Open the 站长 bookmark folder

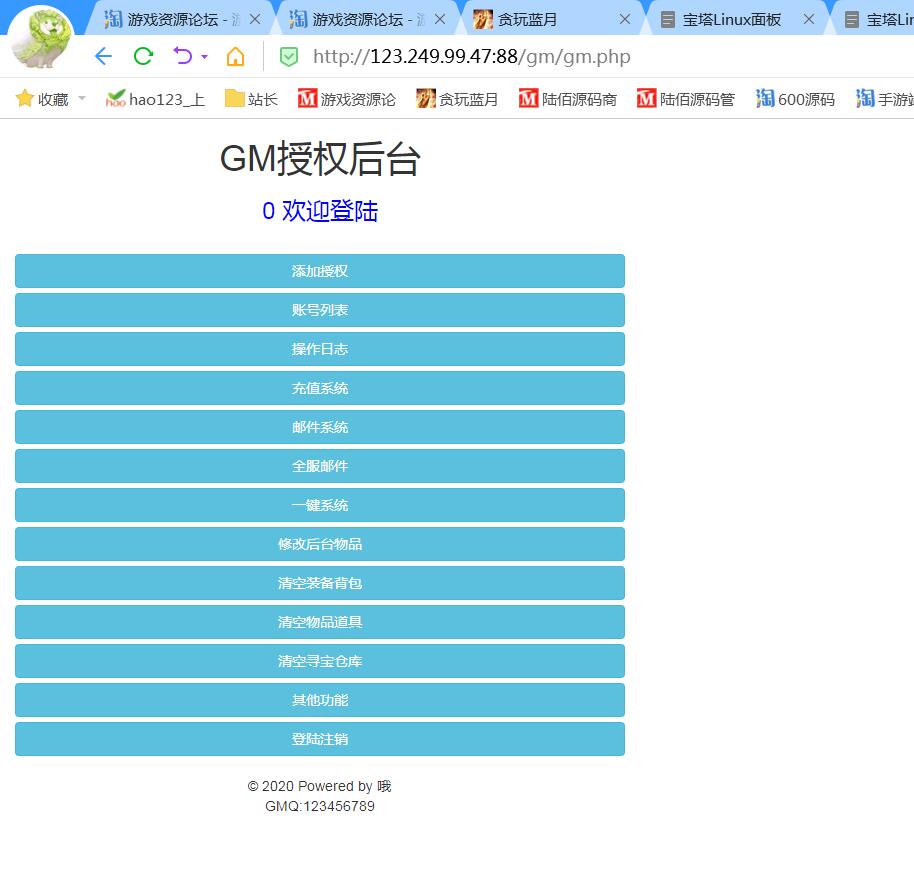[251, 98]
